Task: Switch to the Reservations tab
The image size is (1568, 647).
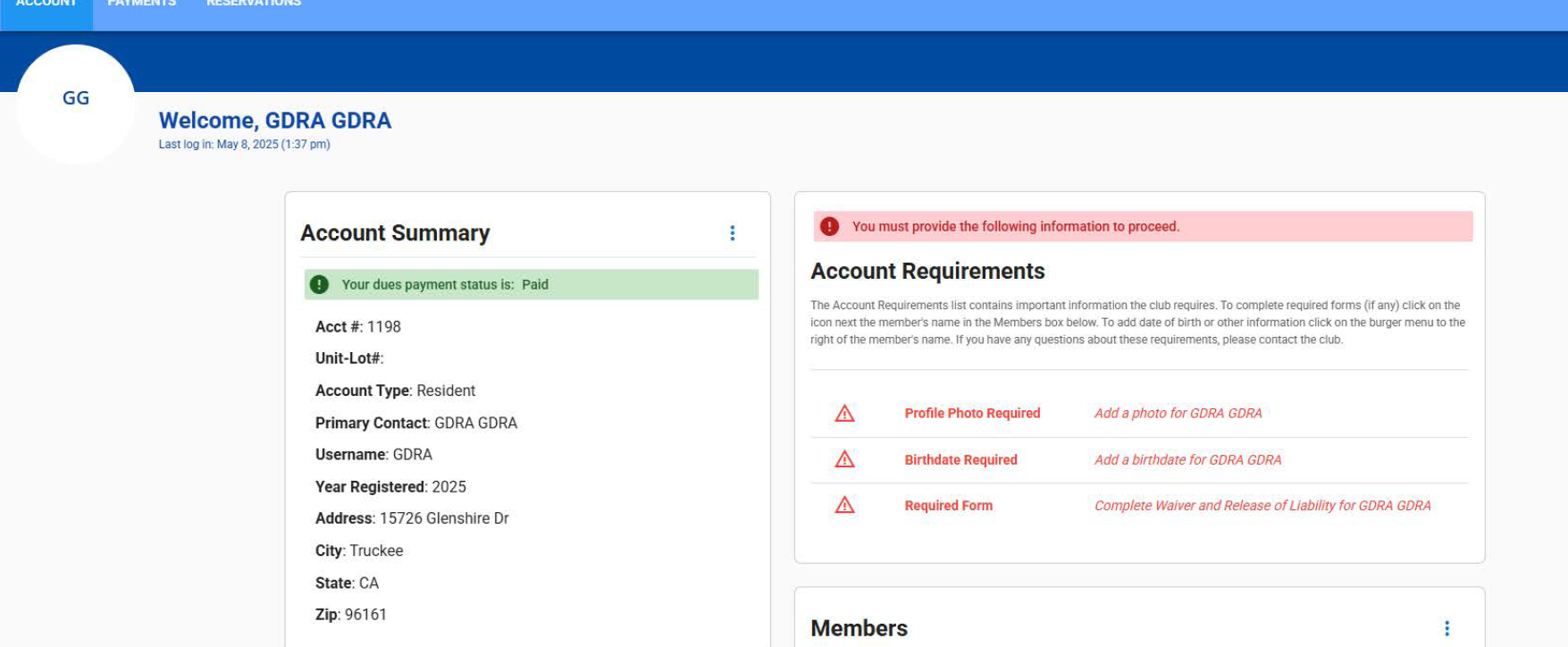Action: pyautogui.click(x=254, y=4)
